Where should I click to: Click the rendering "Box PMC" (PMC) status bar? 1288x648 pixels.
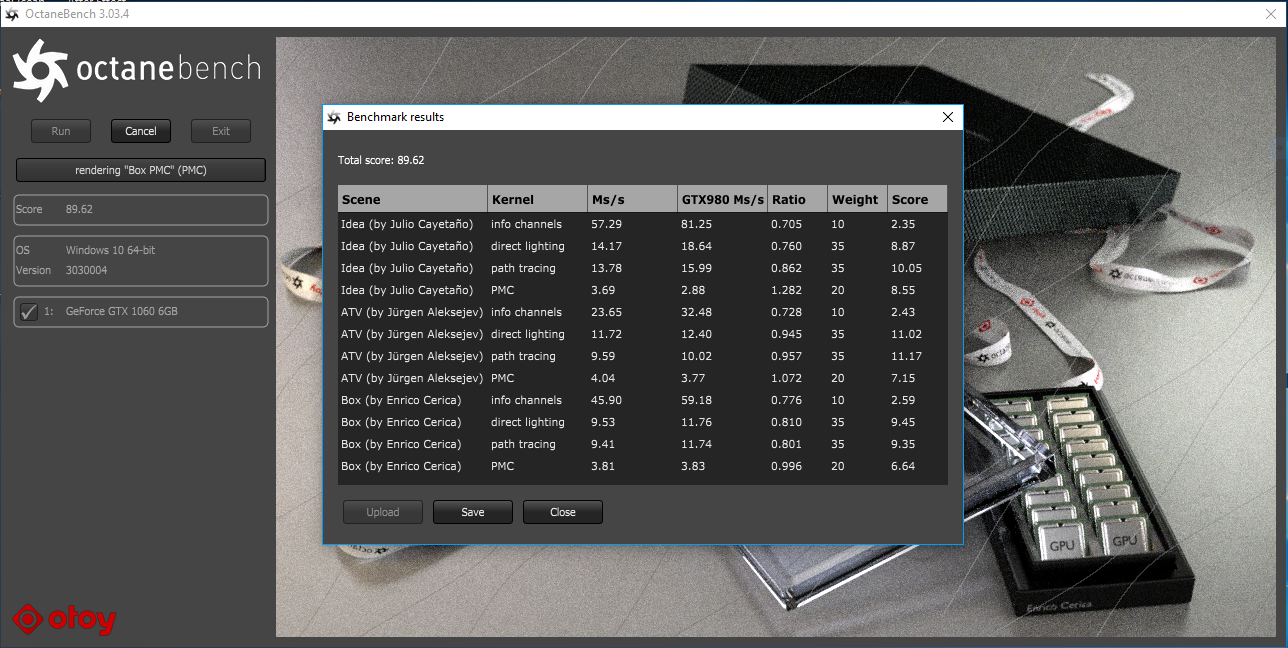(x=141, y=170)
